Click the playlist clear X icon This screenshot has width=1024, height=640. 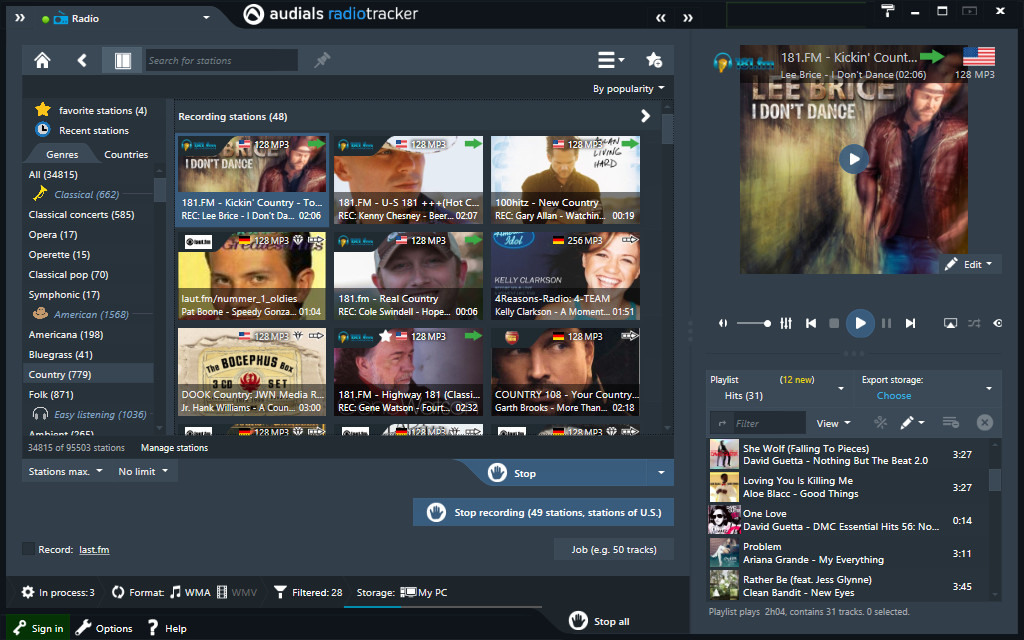pos(985,423)
